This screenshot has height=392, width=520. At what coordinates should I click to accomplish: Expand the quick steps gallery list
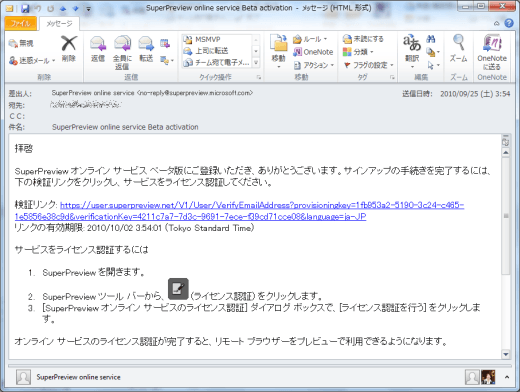pyautogui.click(x=256, y=62)
